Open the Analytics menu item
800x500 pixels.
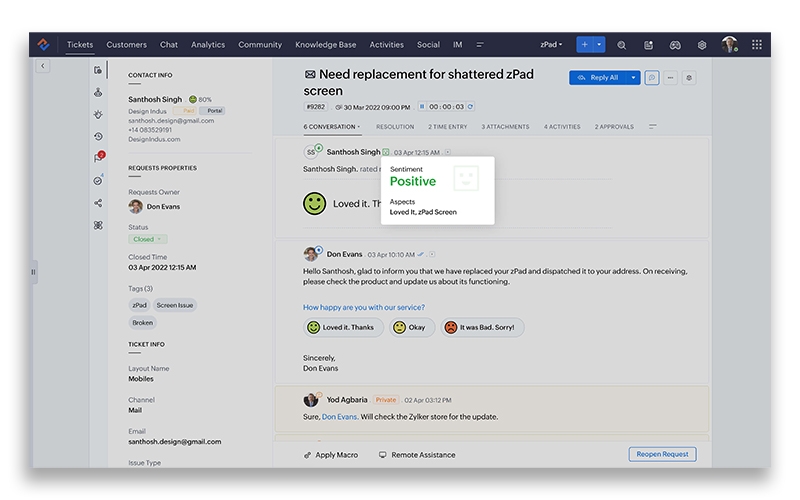tap(208, 45)
